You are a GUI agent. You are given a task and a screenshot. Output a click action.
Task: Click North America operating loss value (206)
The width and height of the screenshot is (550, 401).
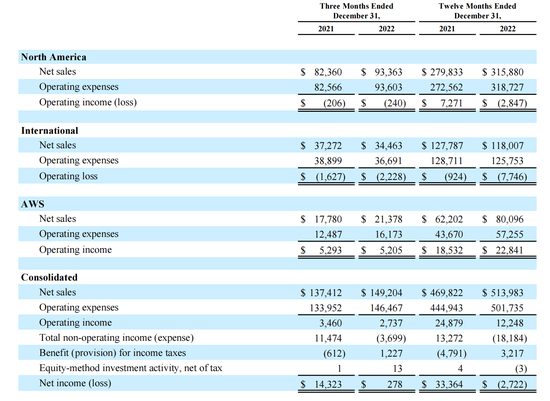coord(334,103)
